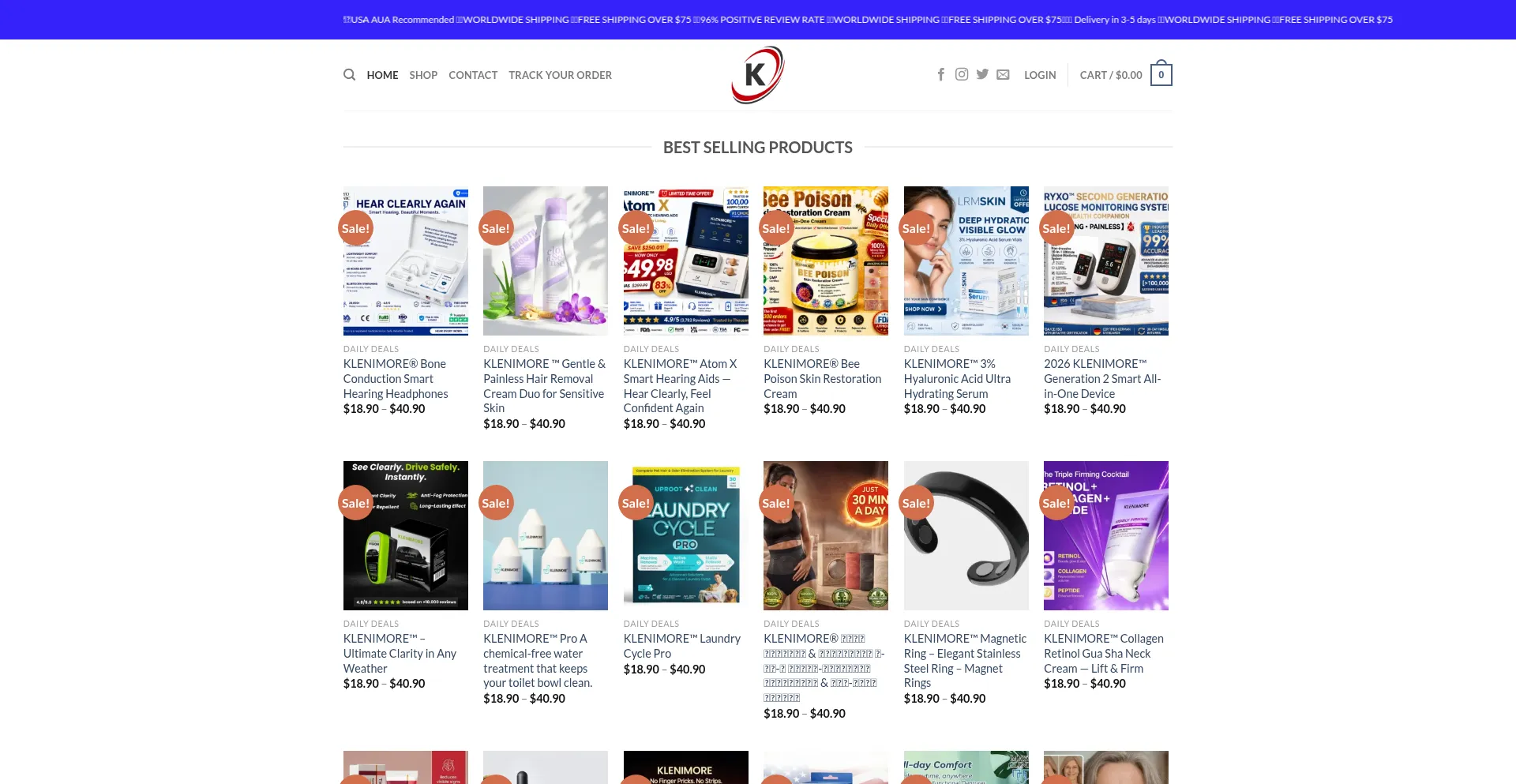1516x784 pixels.
Task: Open Hyaluronic Acid Hydrating Serum image
Action: point(966,261)
